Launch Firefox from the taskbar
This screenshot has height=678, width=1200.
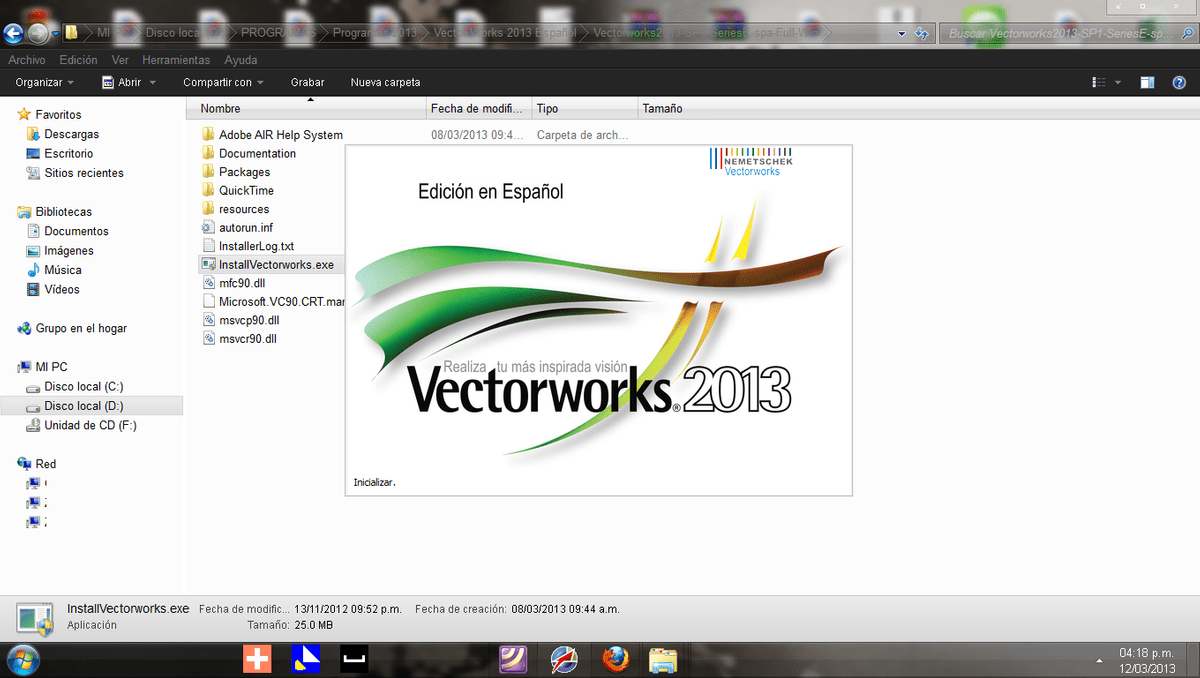615,659
